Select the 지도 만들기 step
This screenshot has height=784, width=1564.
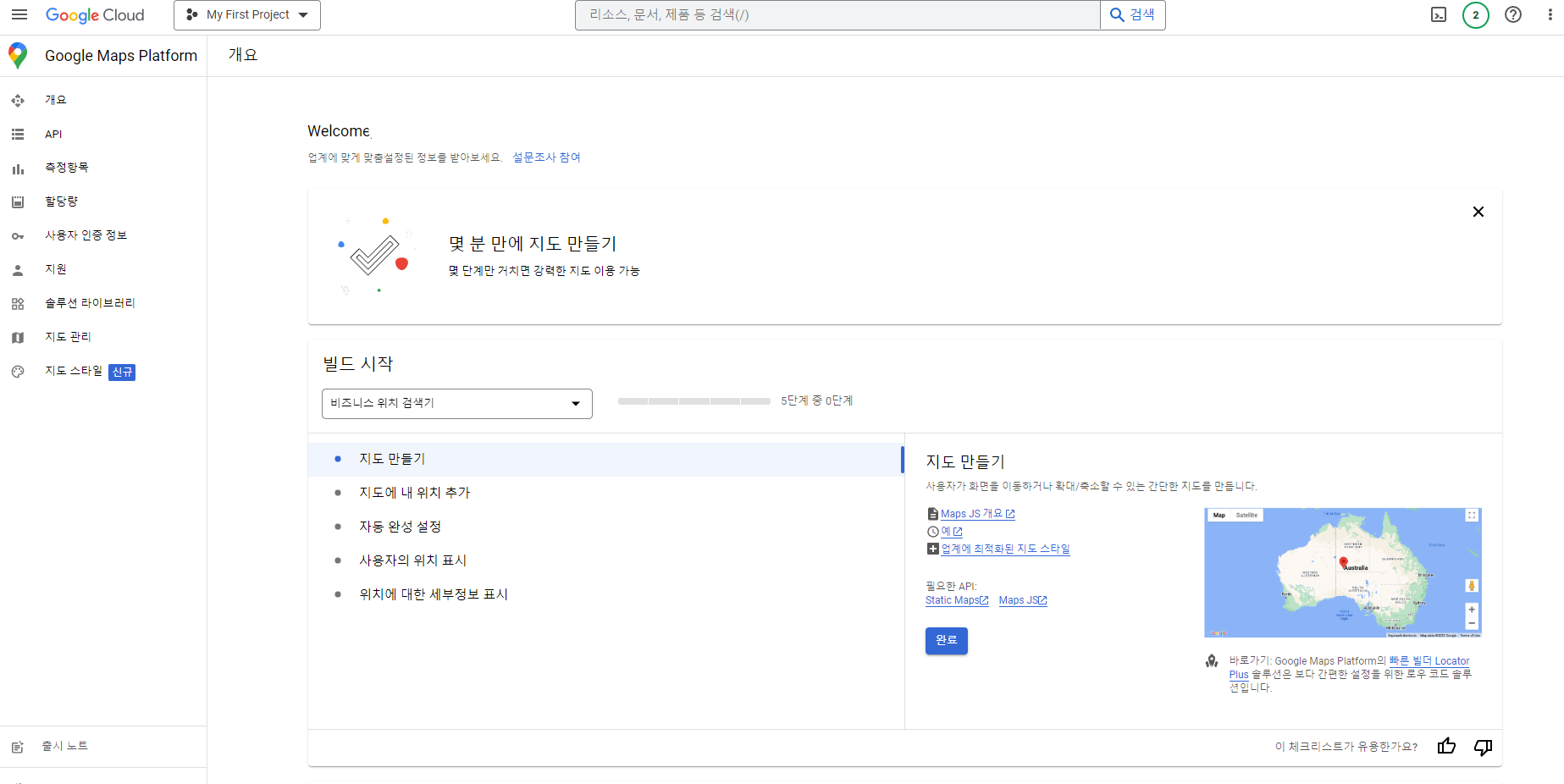coord(606,459)
